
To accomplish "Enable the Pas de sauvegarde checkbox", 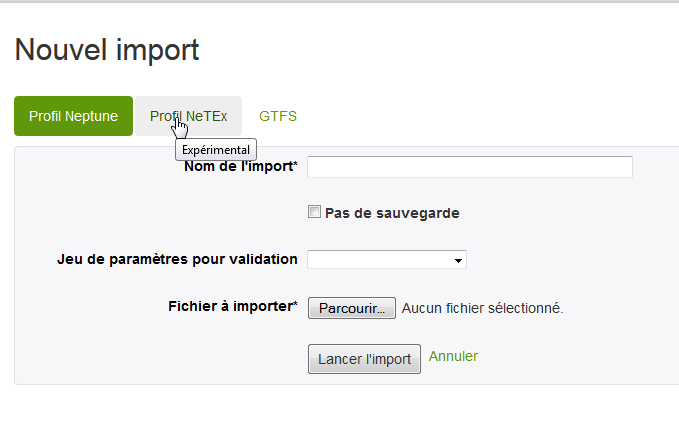I will click(314, 212).
